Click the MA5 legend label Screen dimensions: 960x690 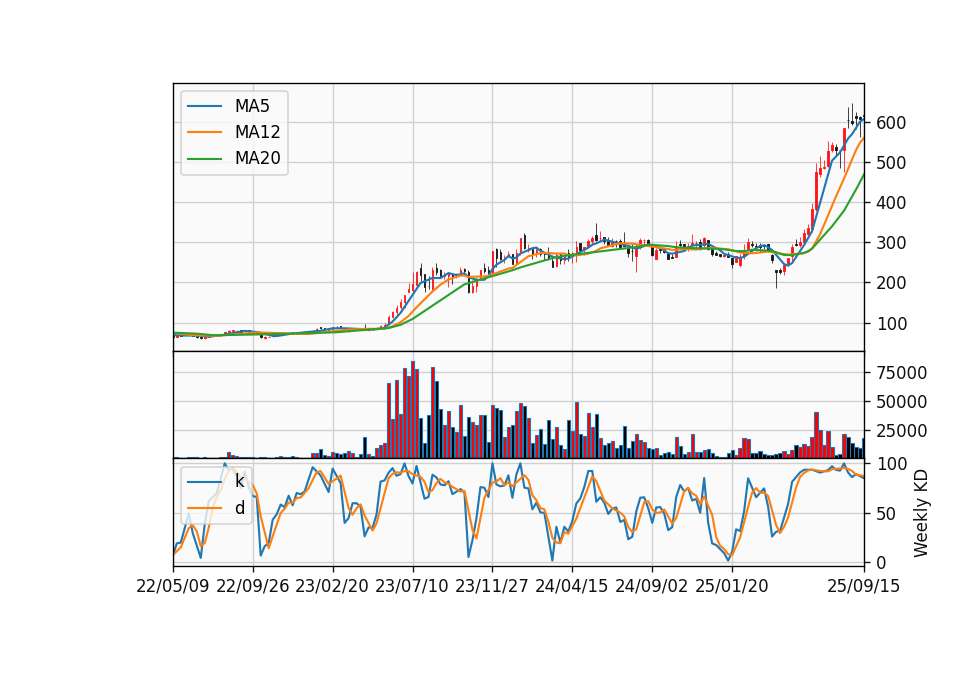(252, 106)
